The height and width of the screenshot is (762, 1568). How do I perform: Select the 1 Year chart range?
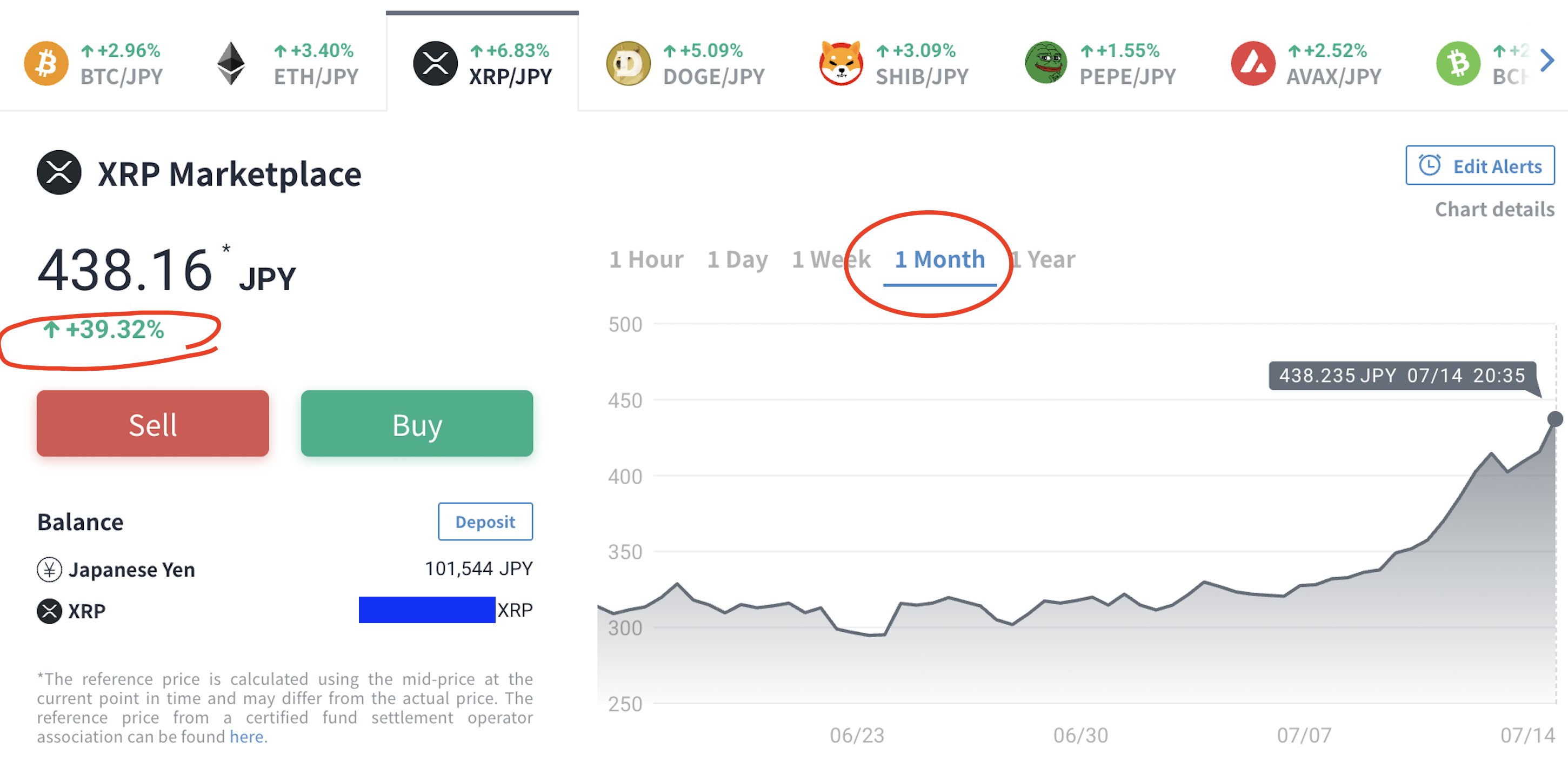click(1046, 260)
